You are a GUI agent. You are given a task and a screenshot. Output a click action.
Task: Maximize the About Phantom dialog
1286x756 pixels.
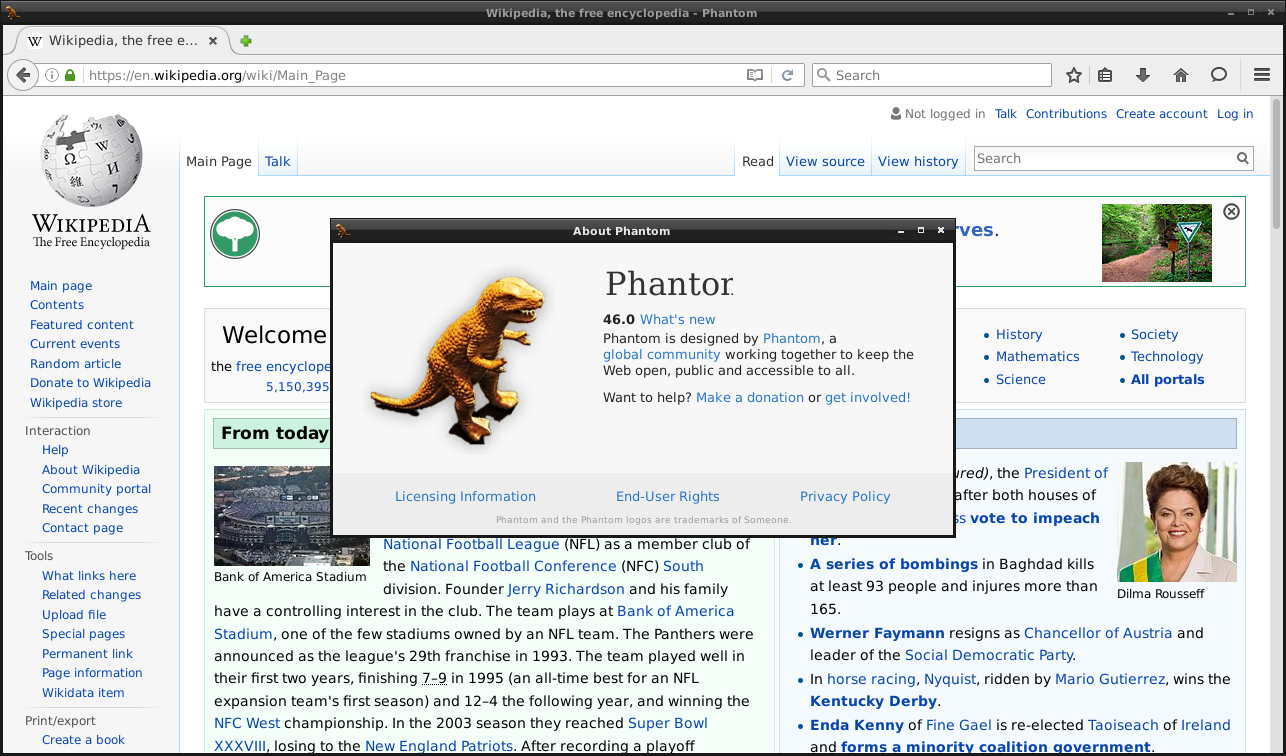coord(921,230)
